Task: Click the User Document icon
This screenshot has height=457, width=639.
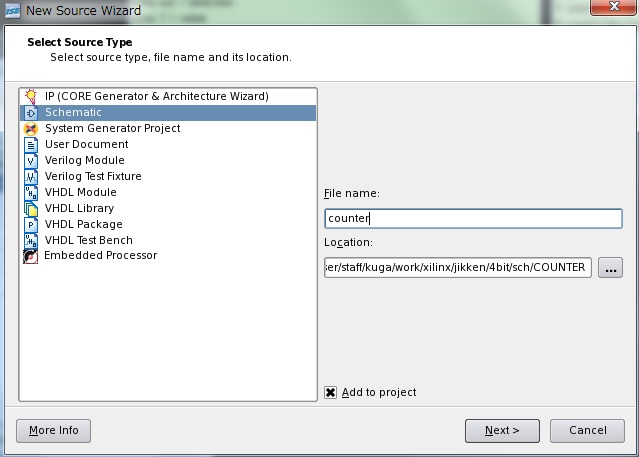Action: pyautogui.click(x=31, y=144)
